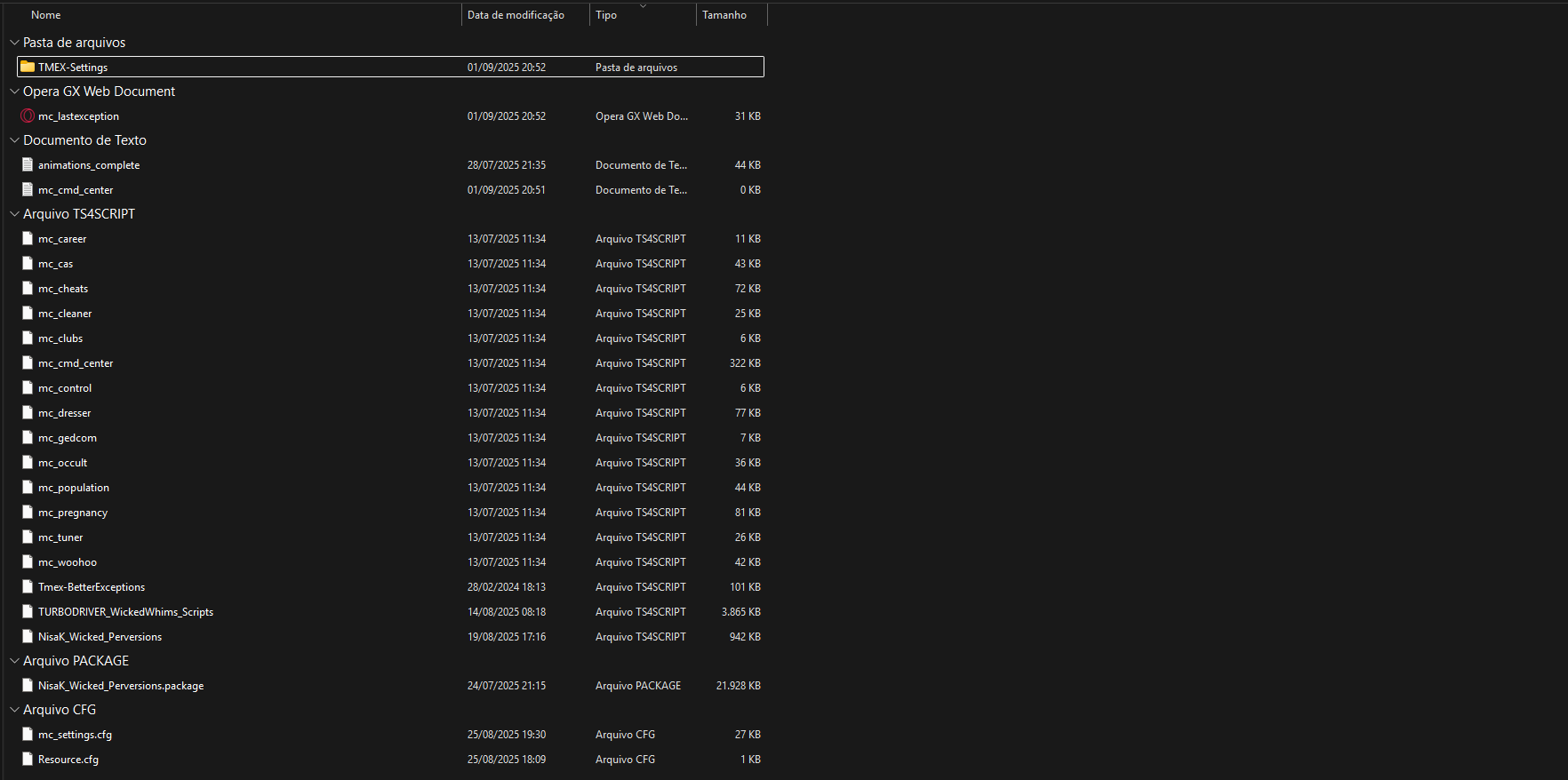The height and width of the screenshot is (780, 1568).
Task: Collapse the Arquivo PACKAGE group chevron
Action: (14, 660)
